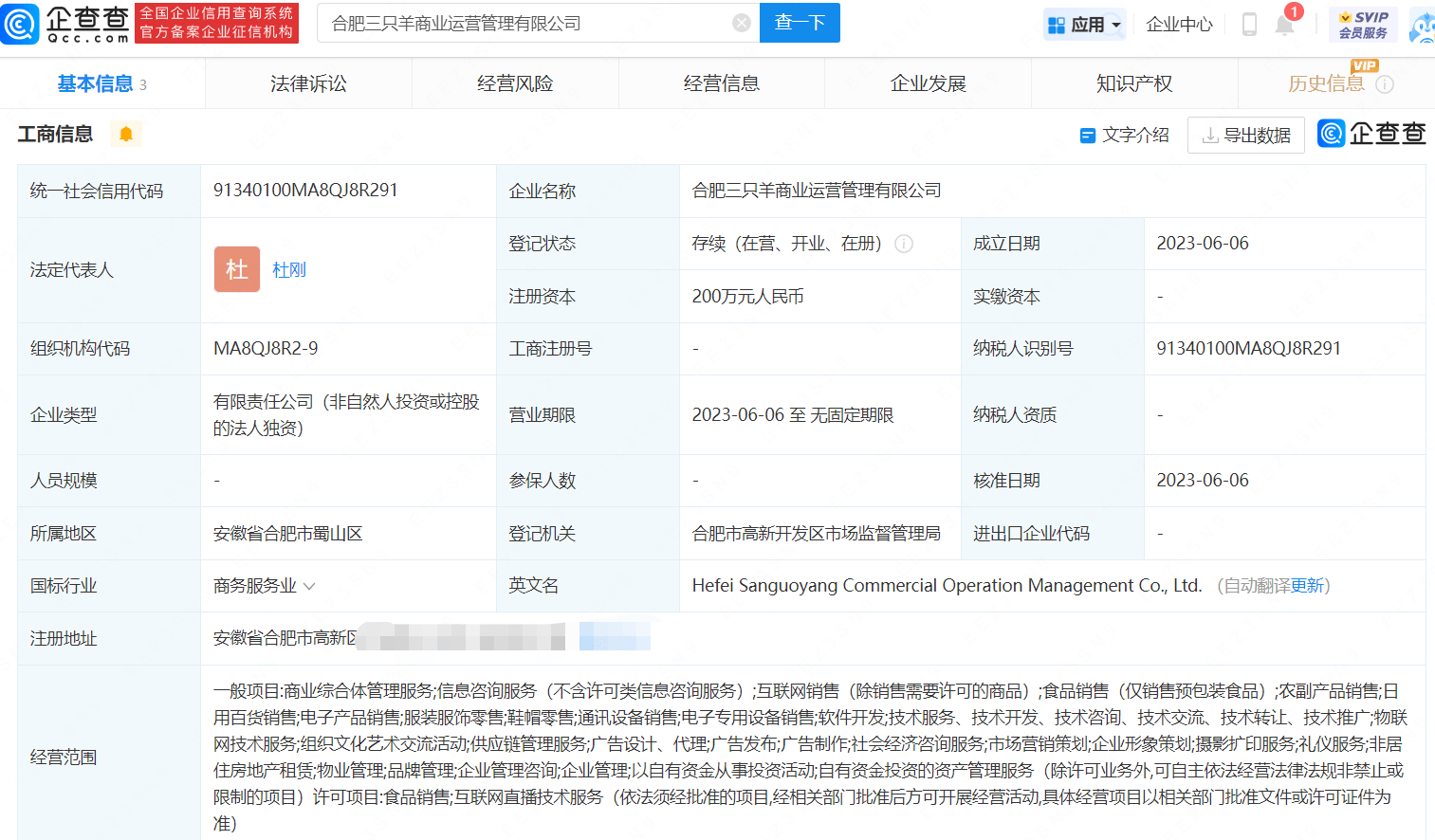
Task: Open legal representative 杜刚 profile link
Action: [288, 269]
